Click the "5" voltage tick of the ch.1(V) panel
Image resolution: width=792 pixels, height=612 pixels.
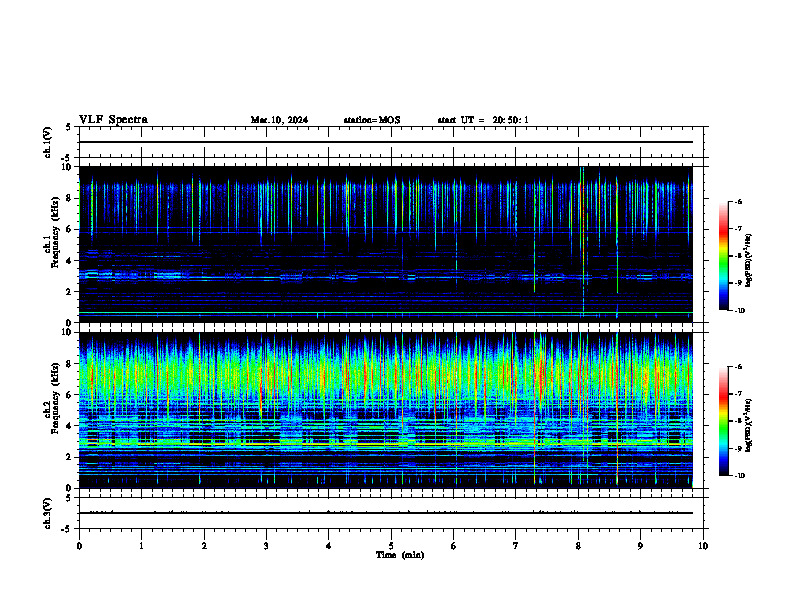(69, 128)
